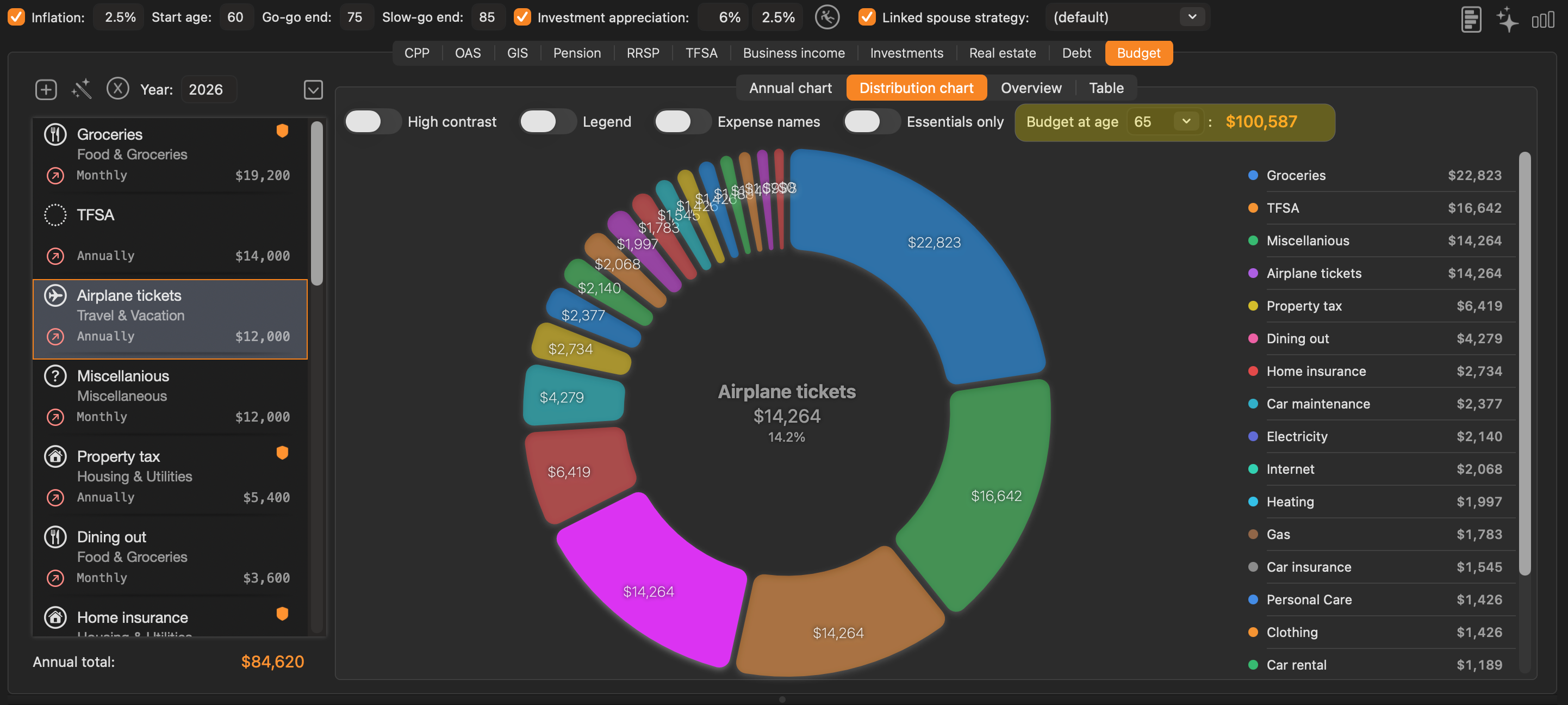The image size is (1568, 705).
Task: Open the Pension tab
Action: pos(577,53)
